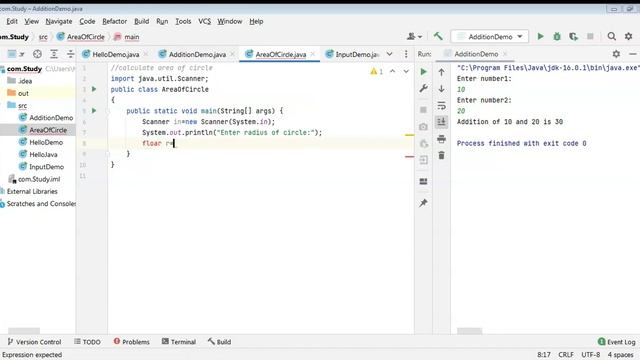Collapse all in Project panel
Image resolution: width=640 pixels, height=360 pixels.
tap(70, 54)
